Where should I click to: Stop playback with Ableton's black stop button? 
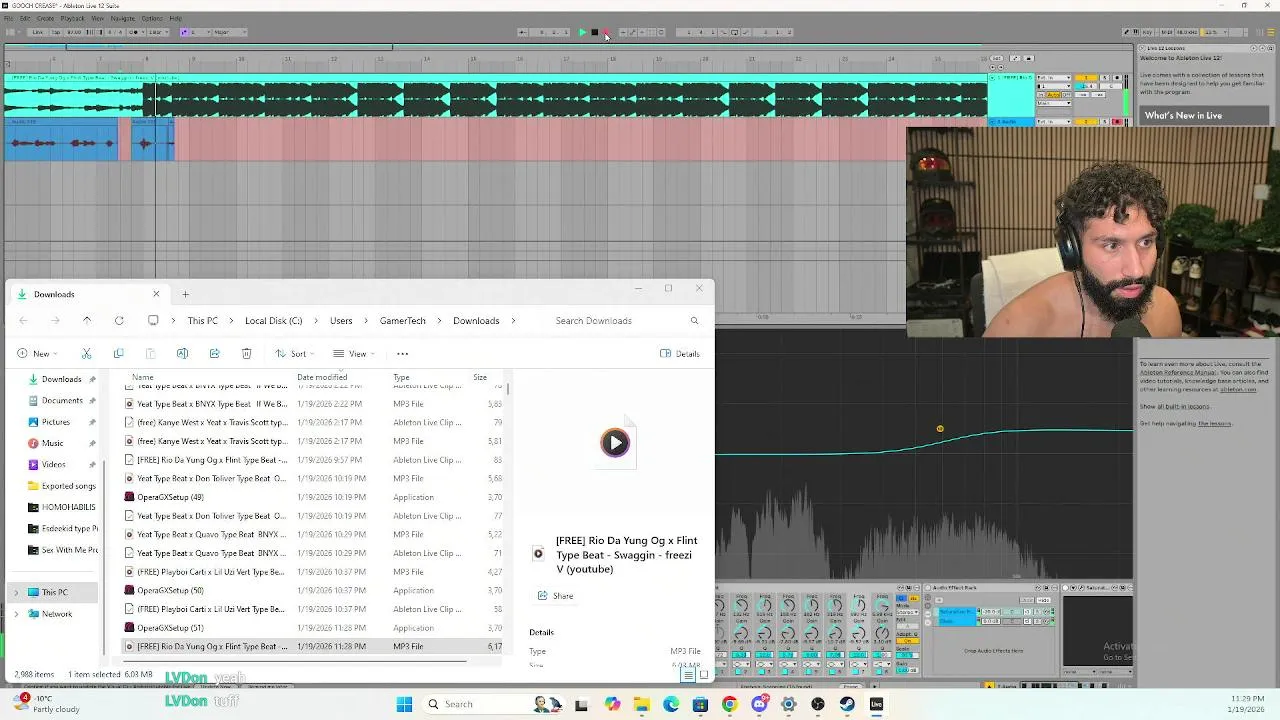click(594, 32)
